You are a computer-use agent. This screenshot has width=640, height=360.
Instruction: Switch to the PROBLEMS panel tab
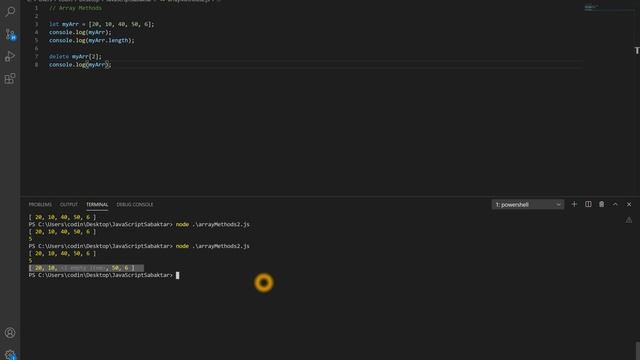coord(40,204)
